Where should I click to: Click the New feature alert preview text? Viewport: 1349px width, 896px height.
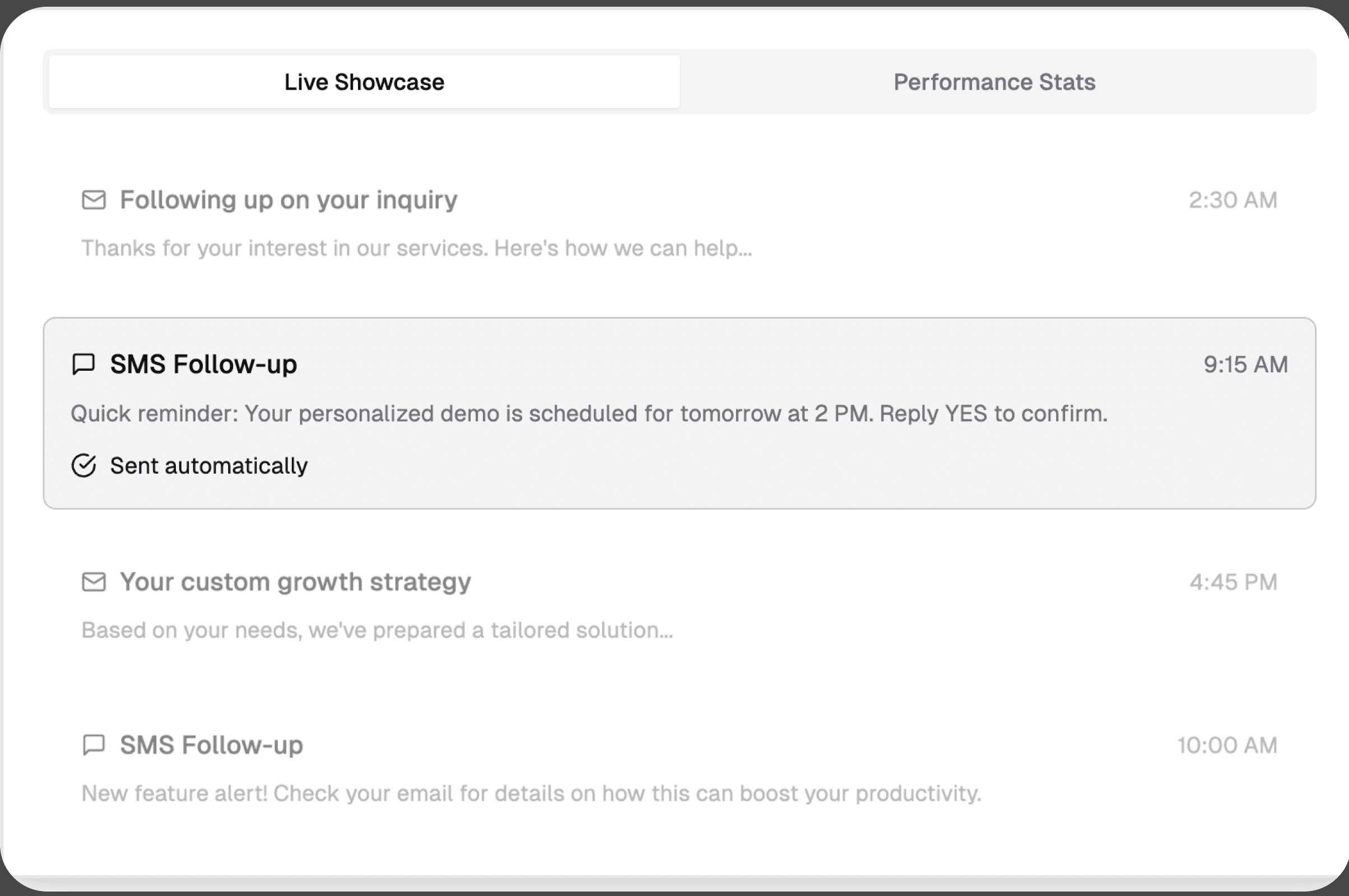point(532,793)
